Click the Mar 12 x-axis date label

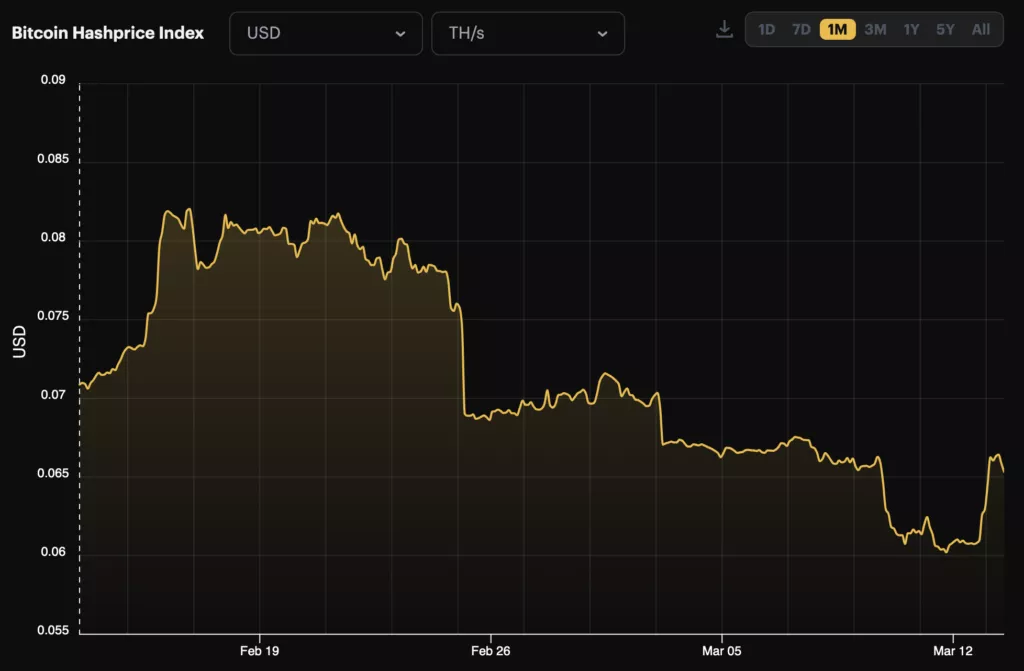click(953, 651)
